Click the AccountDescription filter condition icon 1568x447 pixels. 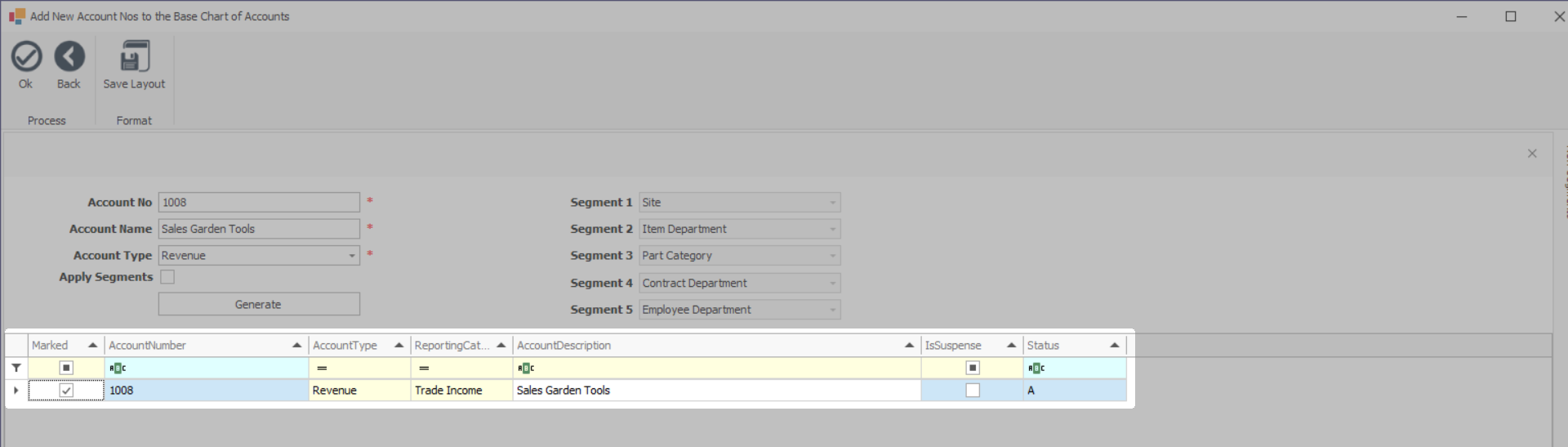coord(526,369)
